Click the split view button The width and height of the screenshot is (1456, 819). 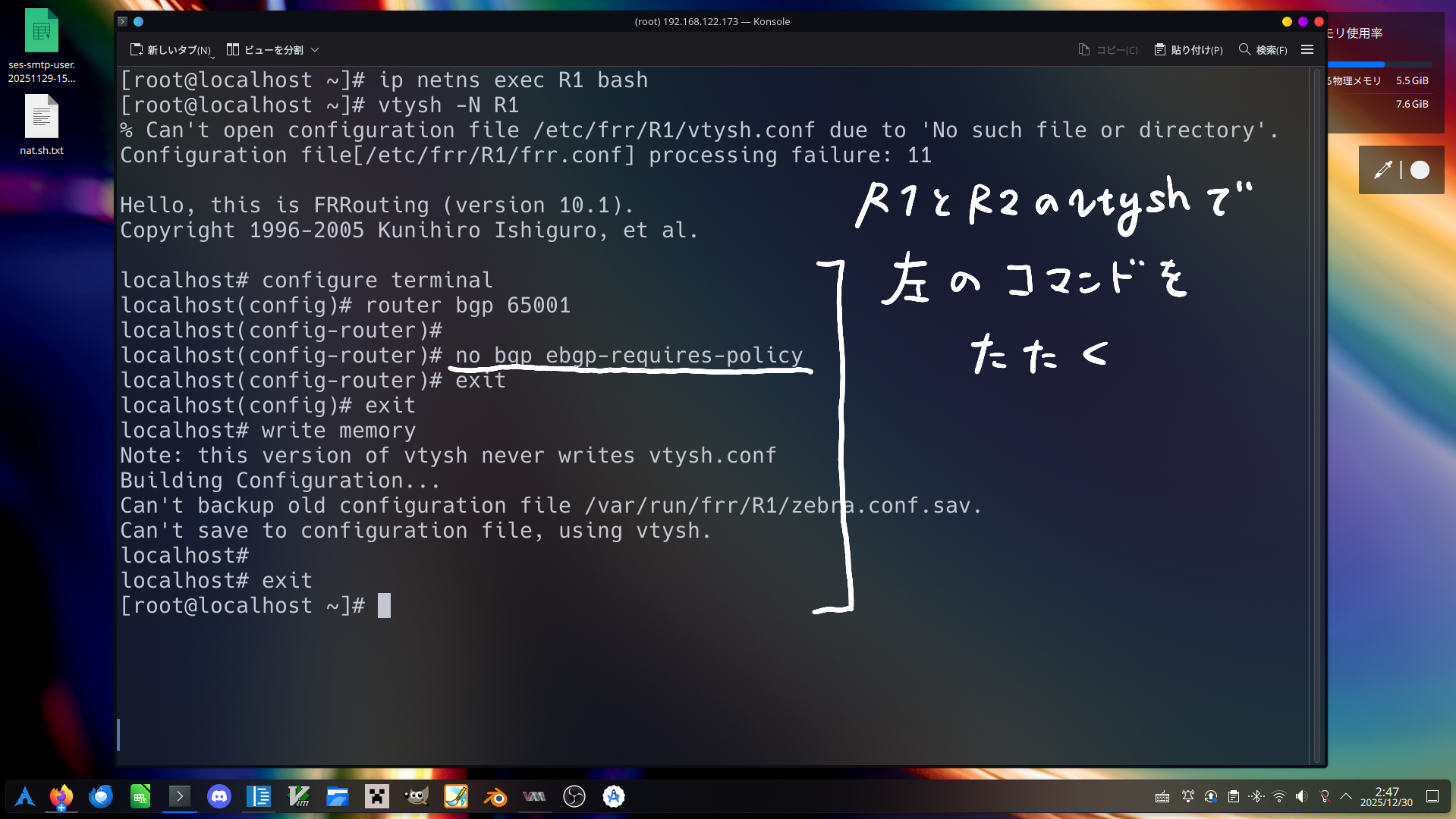(x=266, y=50)
